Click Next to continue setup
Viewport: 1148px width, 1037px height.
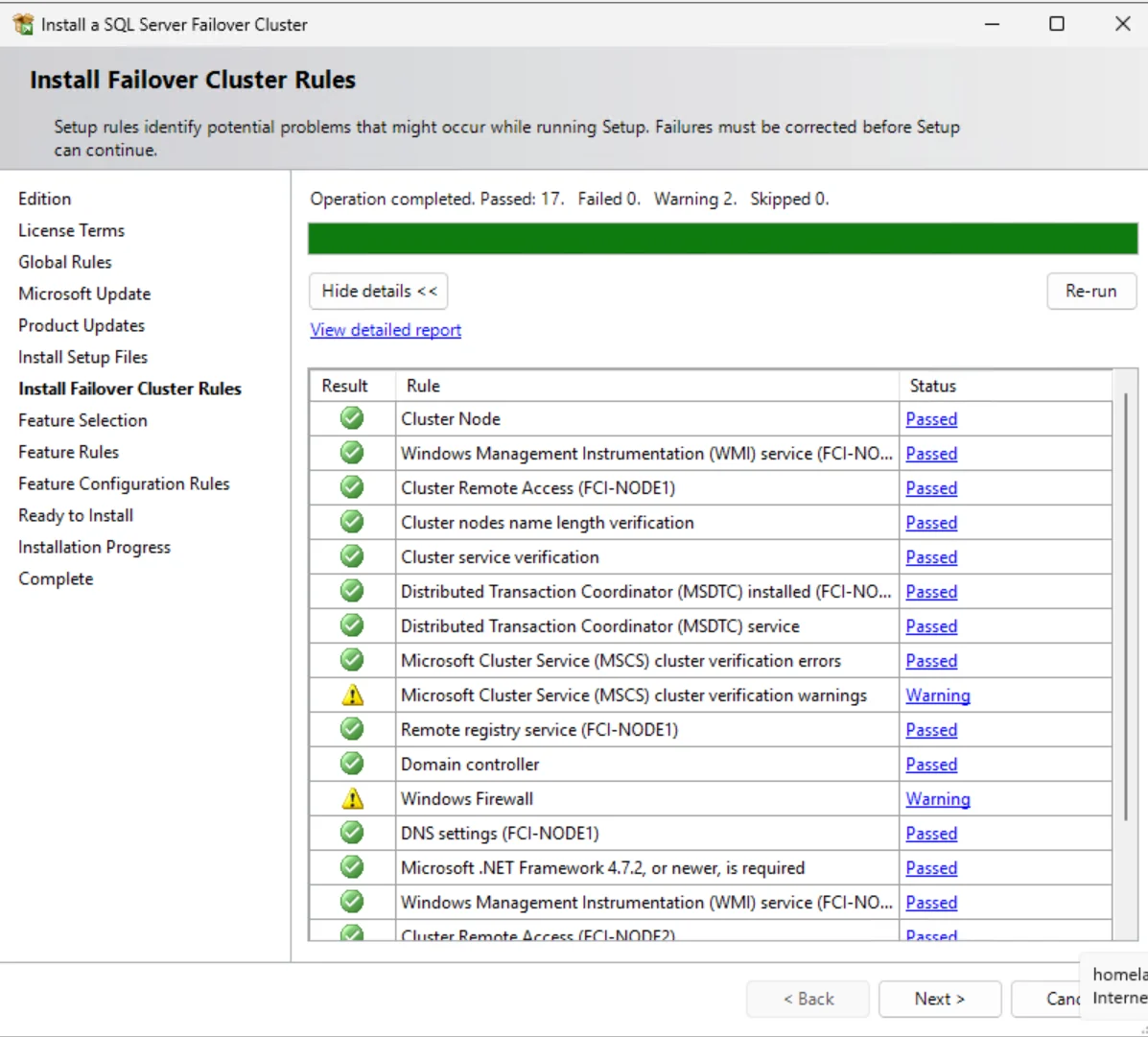(939, 999)
